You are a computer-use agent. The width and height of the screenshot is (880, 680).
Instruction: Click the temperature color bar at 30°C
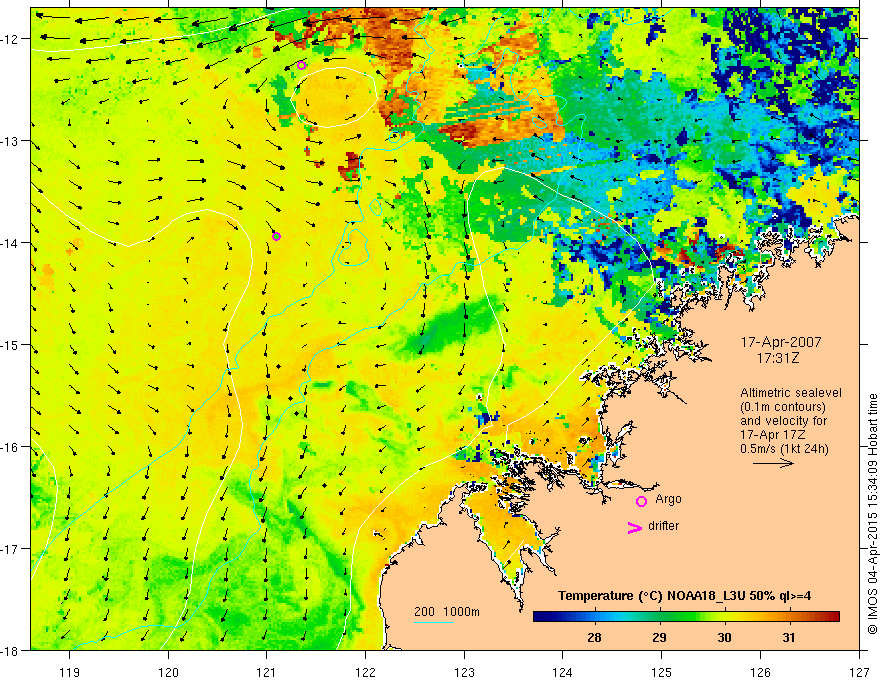pos(725,617)
